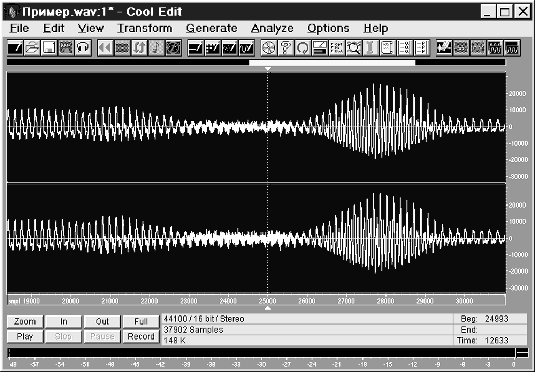The height and width of the screenshot is (372, 535).
Task: Click the magnifying glass toolbar icon
Action: tap(353, 48)
